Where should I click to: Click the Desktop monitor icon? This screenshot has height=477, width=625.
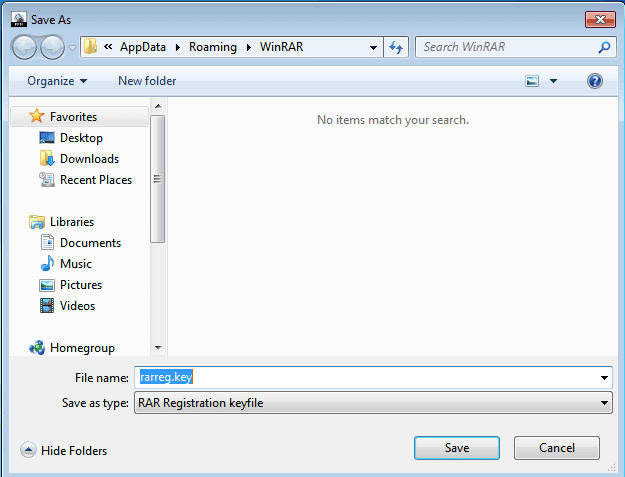(x=47, y=137)
